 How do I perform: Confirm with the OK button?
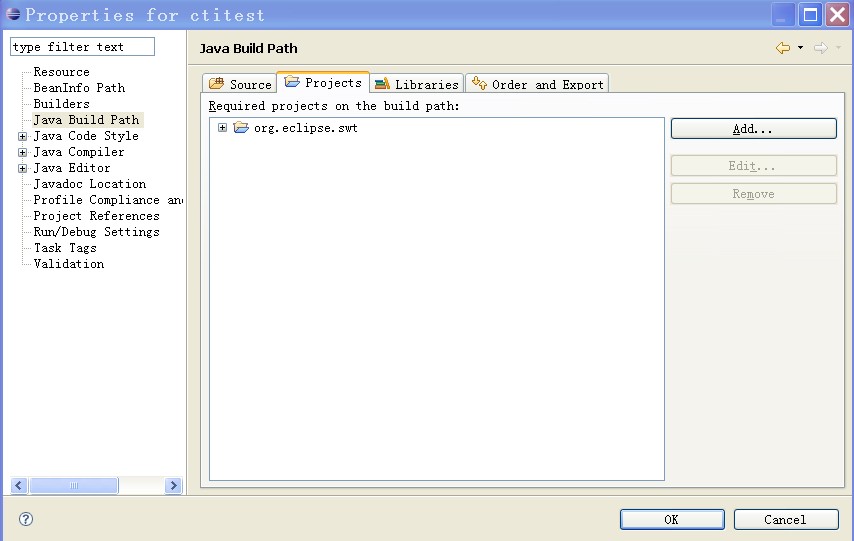click(672, 519)
